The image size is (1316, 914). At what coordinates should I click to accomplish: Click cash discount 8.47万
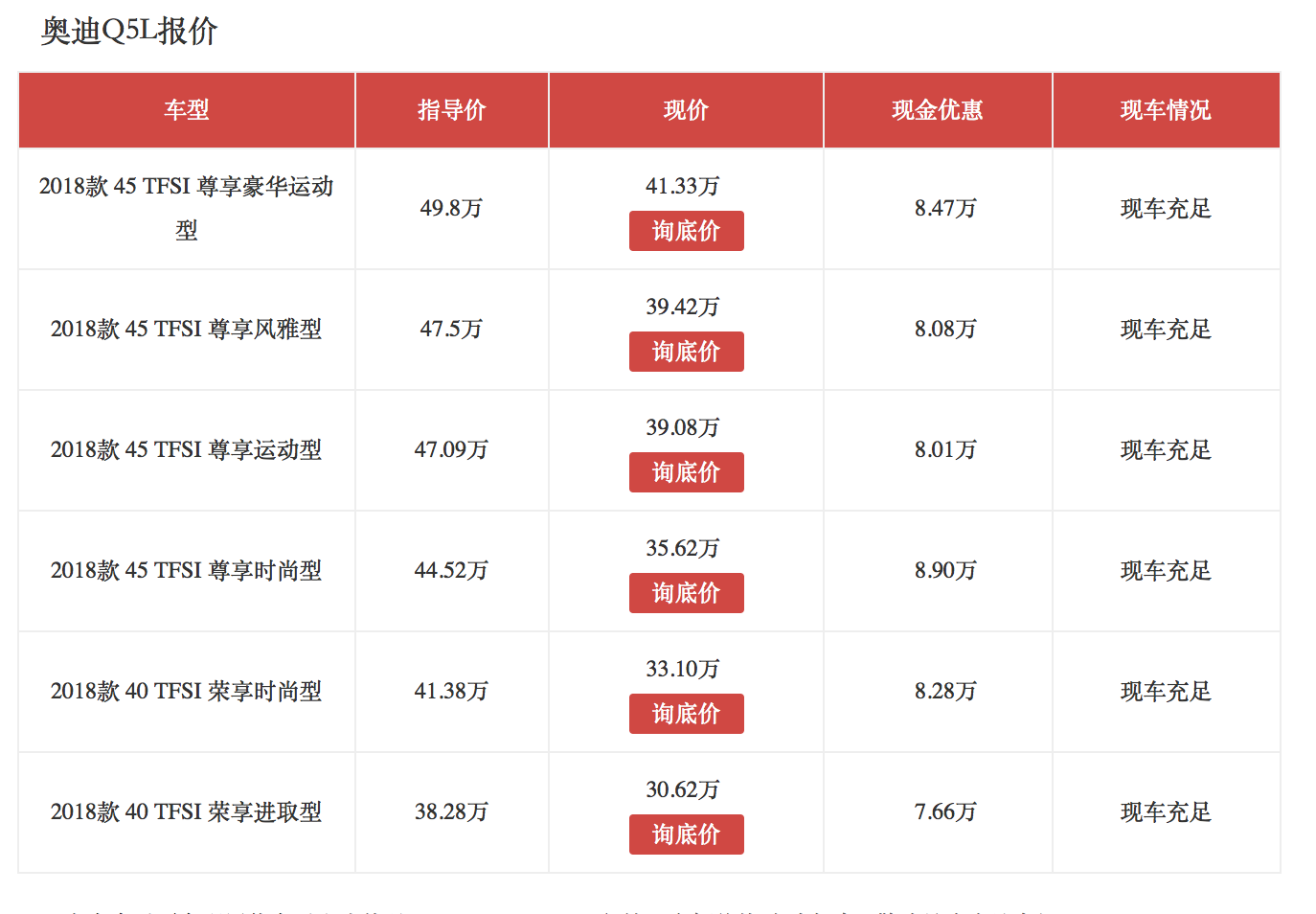(x=945, y=208)
